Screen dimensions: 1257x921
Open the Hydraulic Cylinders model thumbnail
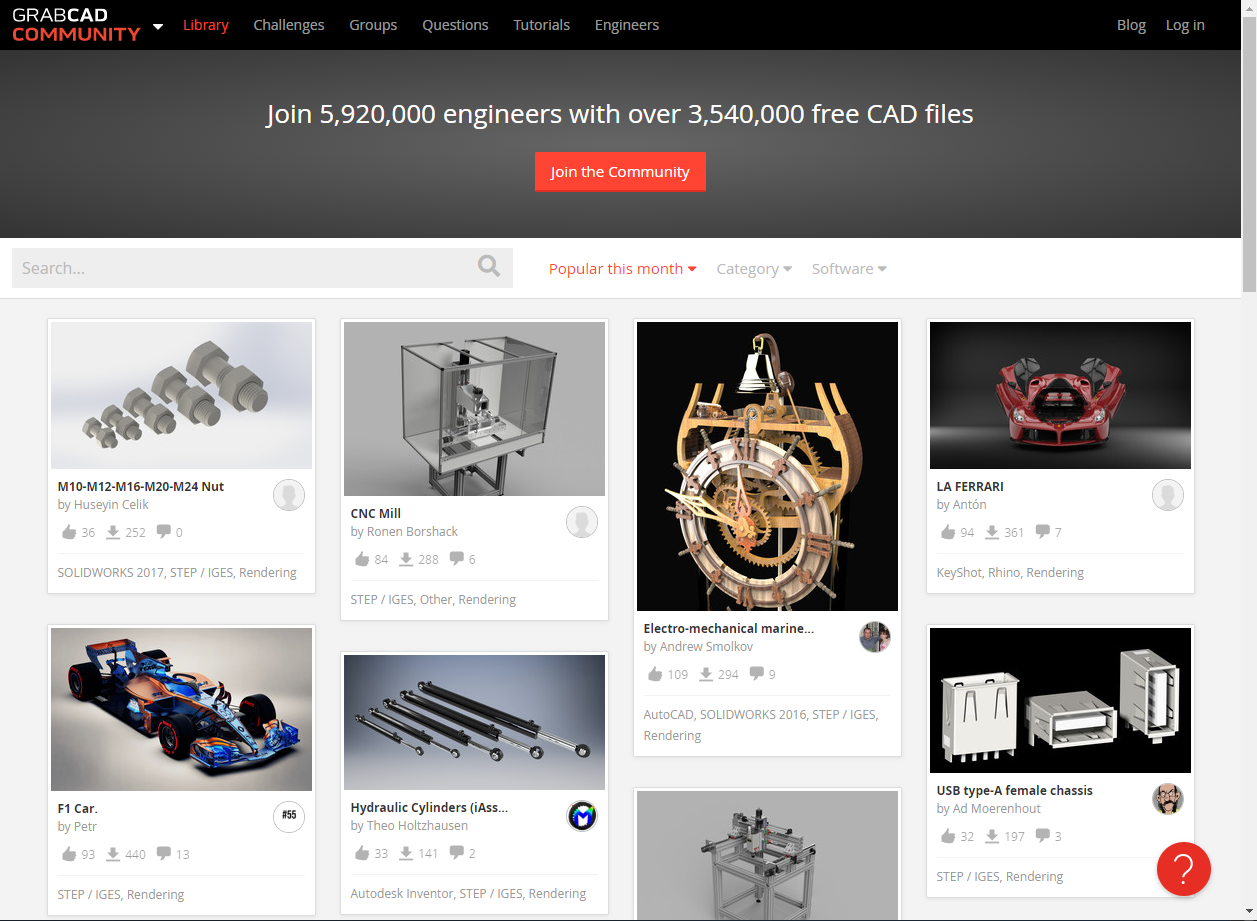pyautogui.click(x=475, y=722)
